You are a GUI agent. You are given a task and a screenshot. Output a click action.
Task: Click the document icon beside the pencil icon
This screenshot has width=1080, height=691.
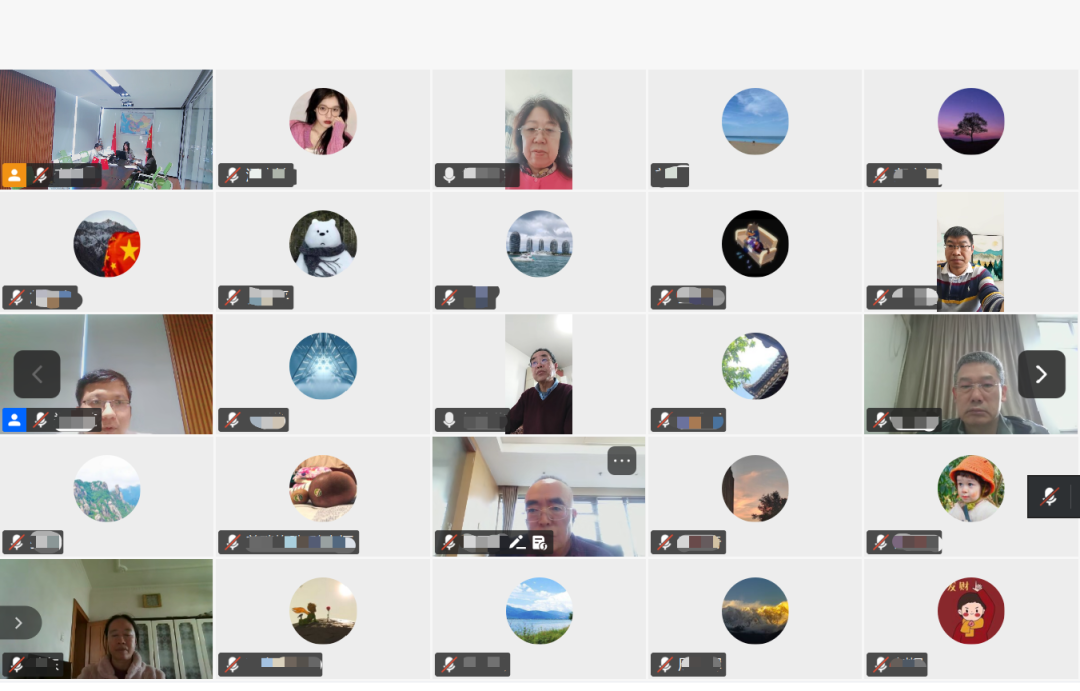point(540,543)
